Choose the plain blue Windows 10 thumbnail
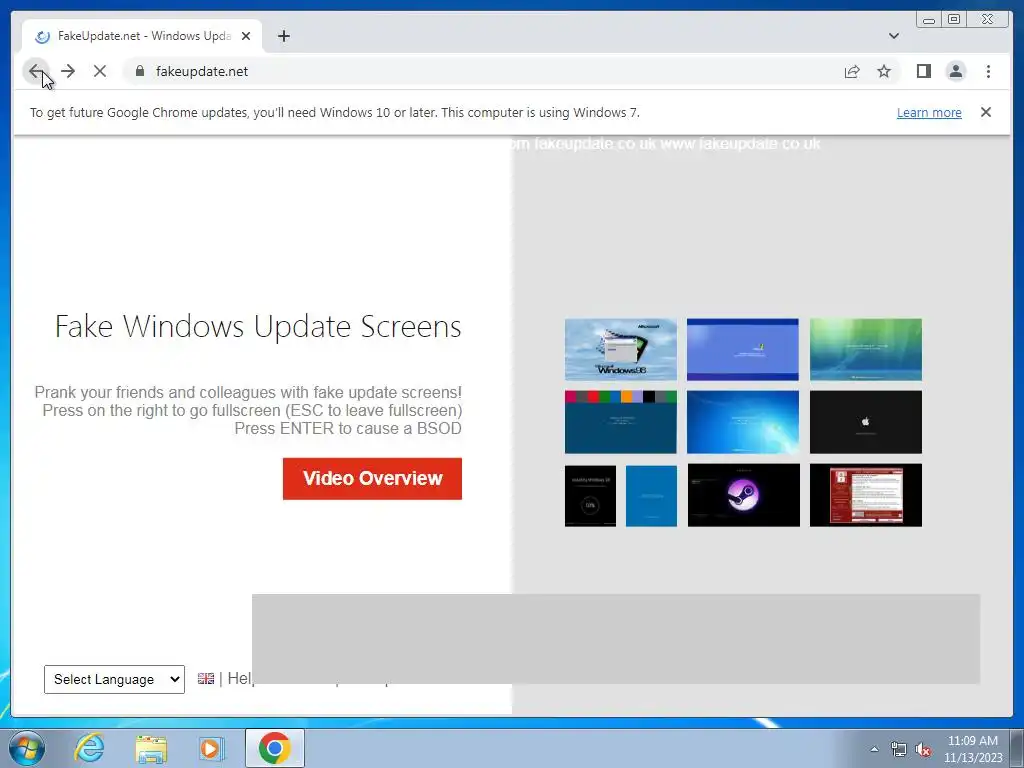The image size is (1024, 768). [651, 496]
